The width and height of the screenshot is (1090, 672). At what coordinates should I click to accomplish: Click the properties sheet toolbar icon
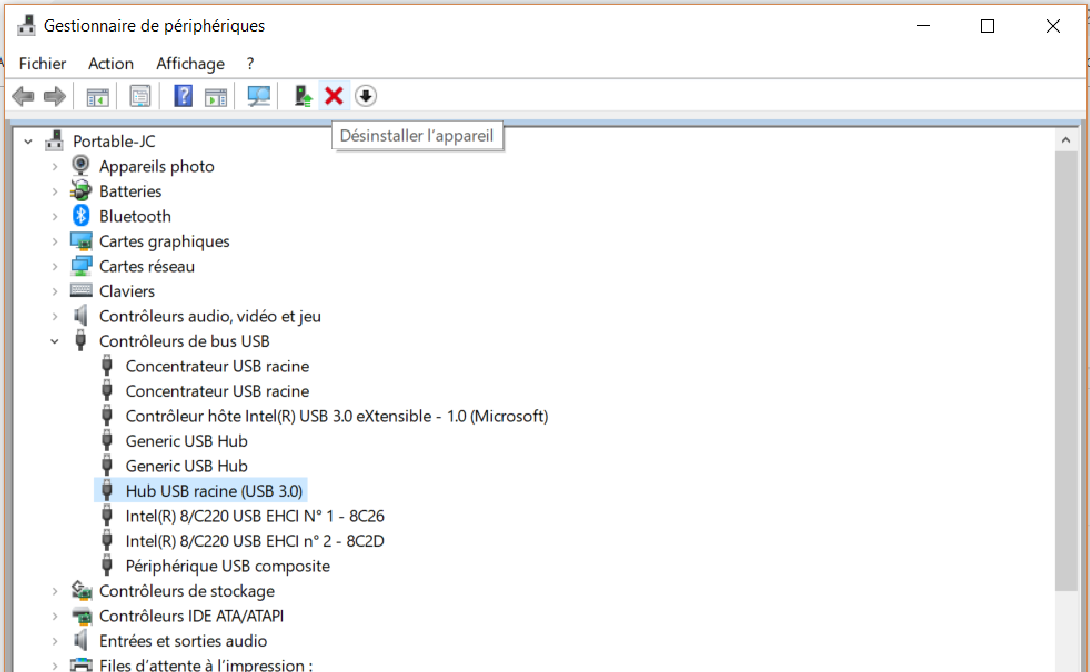pyautogui.click(x=140, y=96)
